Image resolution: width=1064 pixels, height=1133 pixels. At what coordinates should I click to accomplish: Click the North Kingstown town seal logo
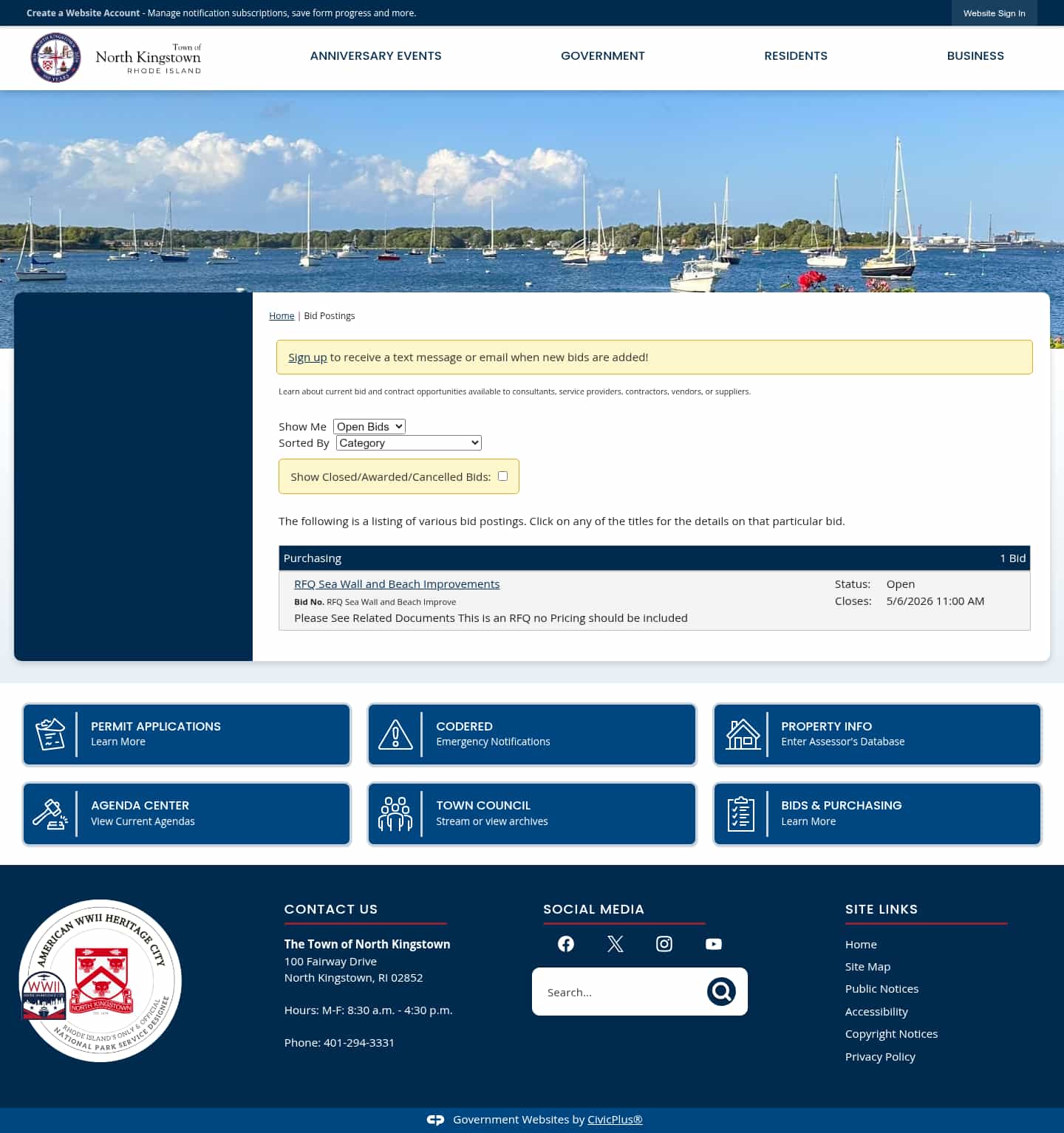(x=55, y=57)
